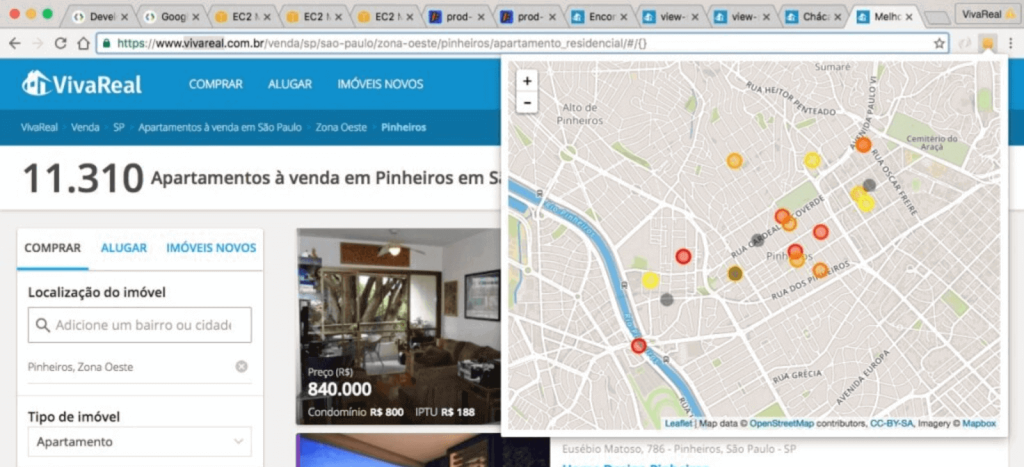The height and width of the screenshot is (467, 1024).
Task: Open the Zona Oeste breadcrumb link
Action: [x=341, y=127]
